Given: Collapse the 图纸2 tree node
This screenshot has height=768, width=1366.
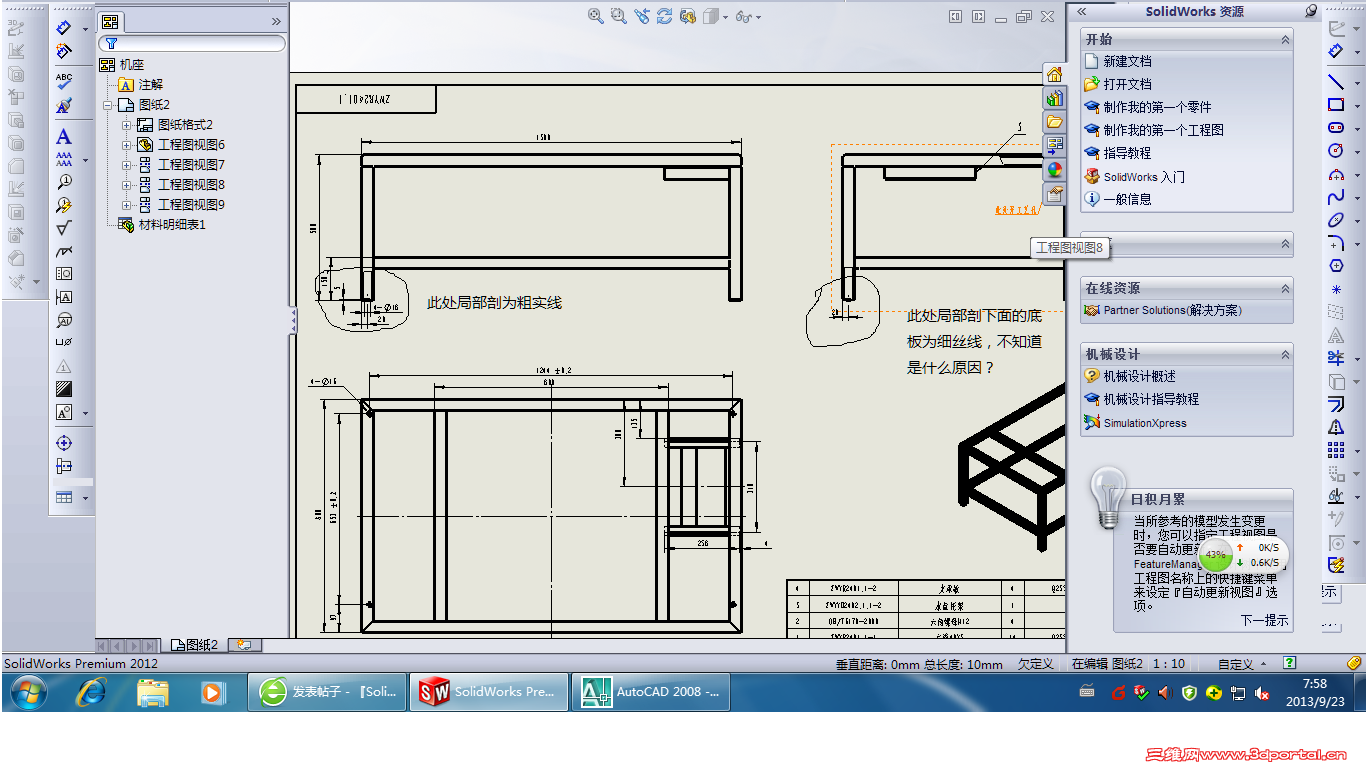Looking at the screenshot, I should tap(107, 105).
